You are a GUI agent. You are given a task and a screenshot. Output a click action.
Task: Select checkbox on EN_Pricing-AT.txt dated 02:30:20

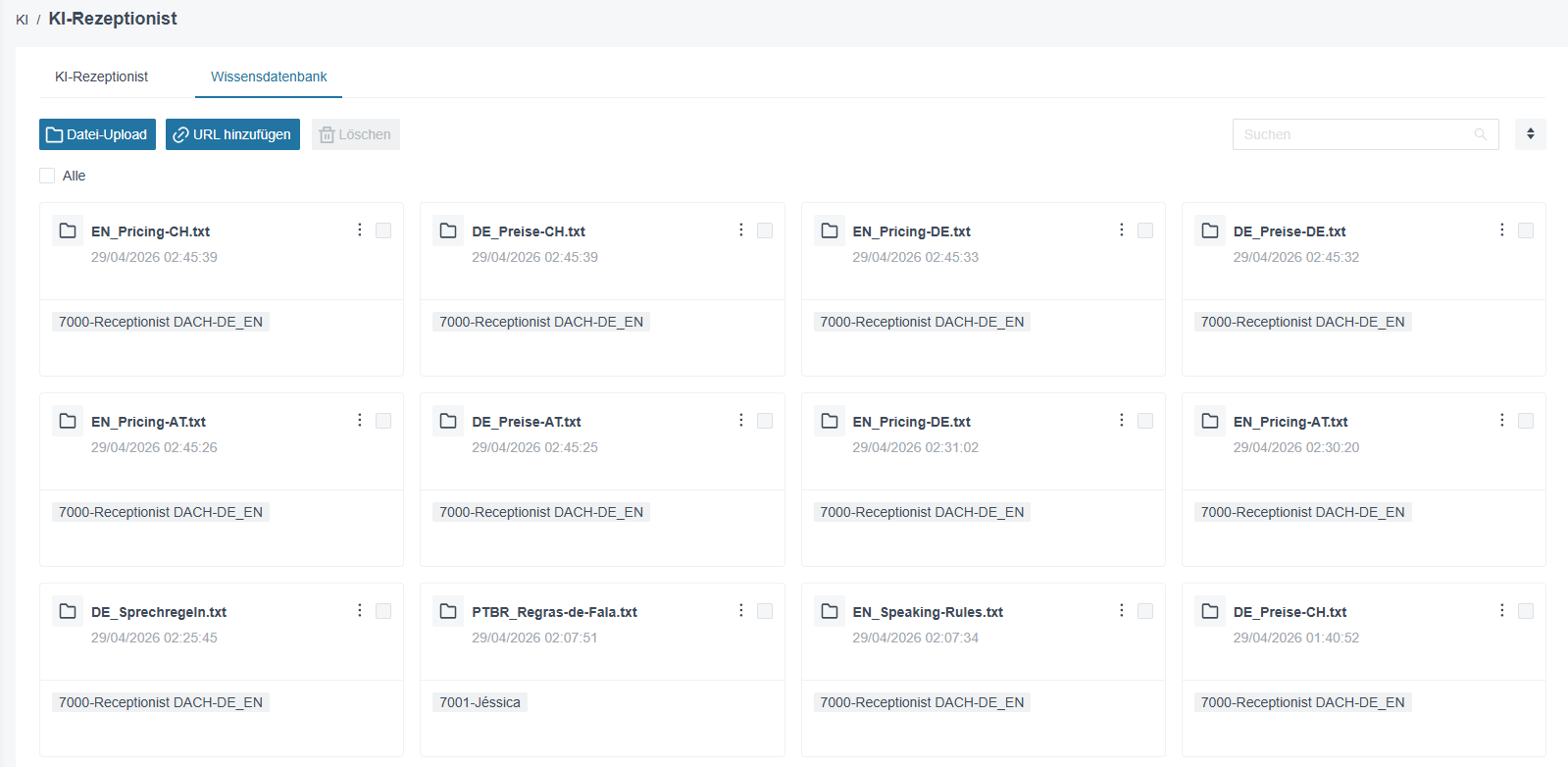(x=1526, y=421)
